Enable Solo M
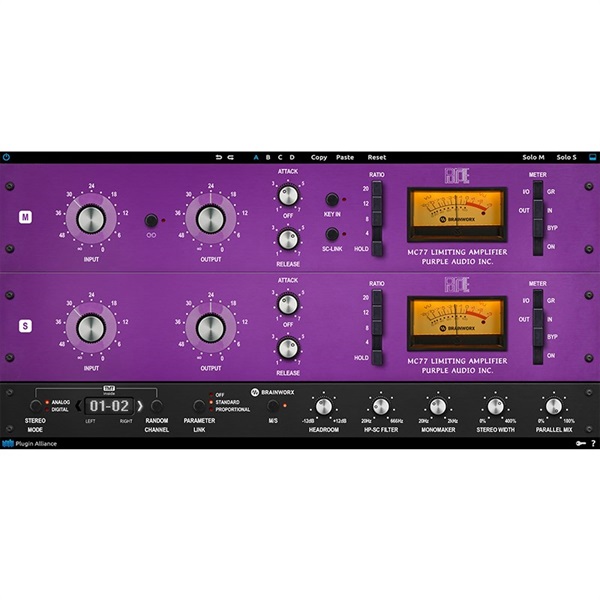This screenshot has width=600, height=600. click(x=533, y=157)
